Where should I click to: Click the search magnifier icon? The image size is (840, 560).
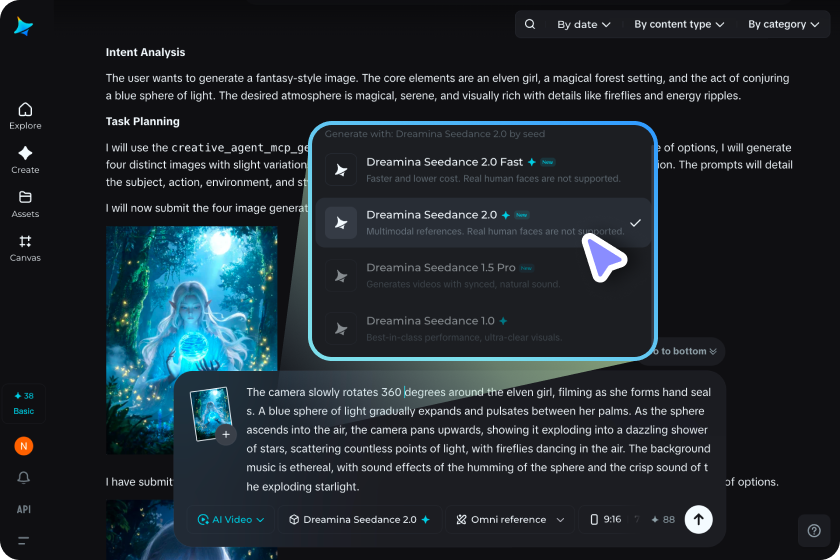tap(530, 24)
